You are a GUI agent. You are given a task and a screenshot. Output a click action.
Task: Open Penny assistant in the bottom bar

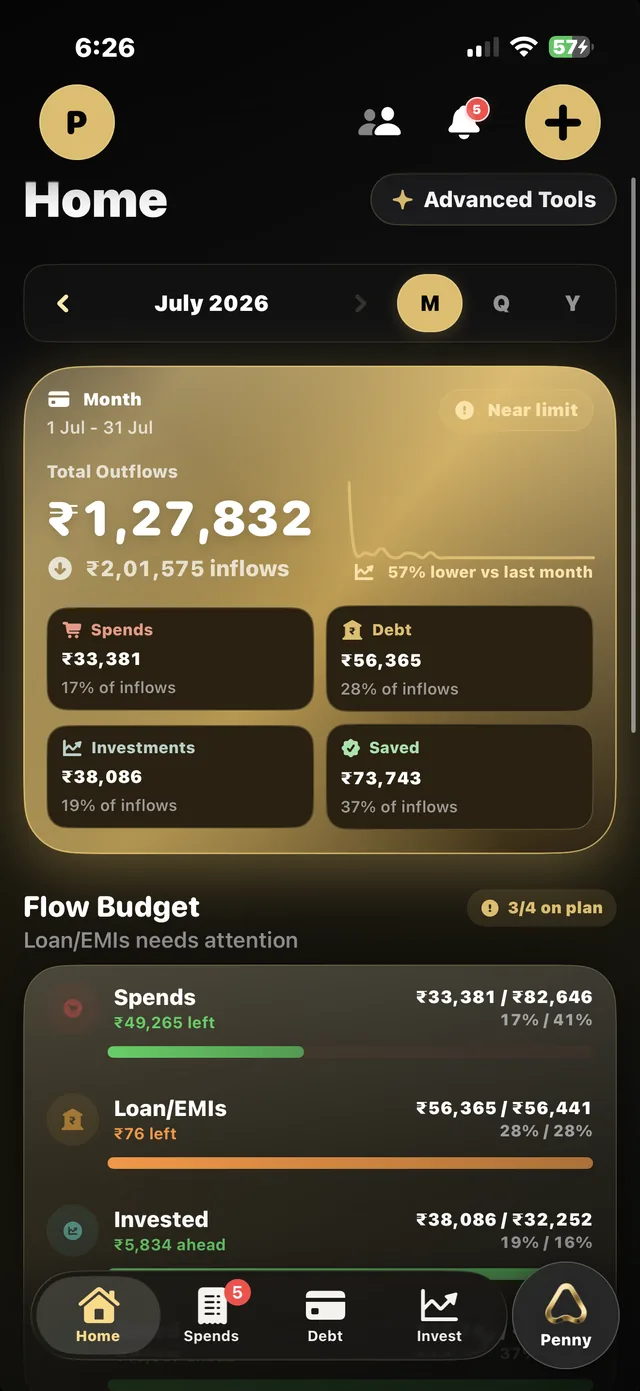pyautogui.click(x=566, y=1315)
